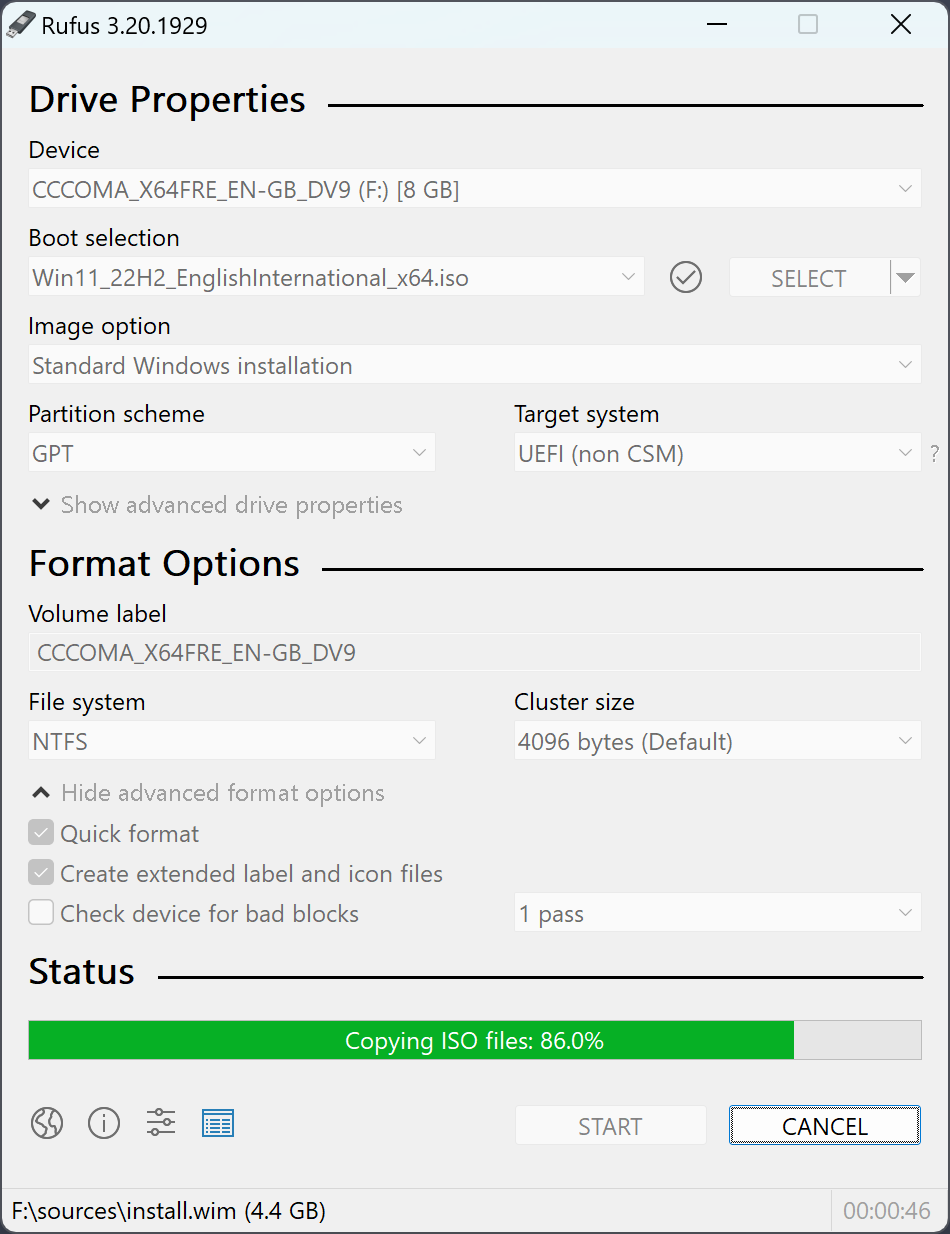Open the Device dropdown
This screenshot has width=950, height=1234.
click(474, 188)
